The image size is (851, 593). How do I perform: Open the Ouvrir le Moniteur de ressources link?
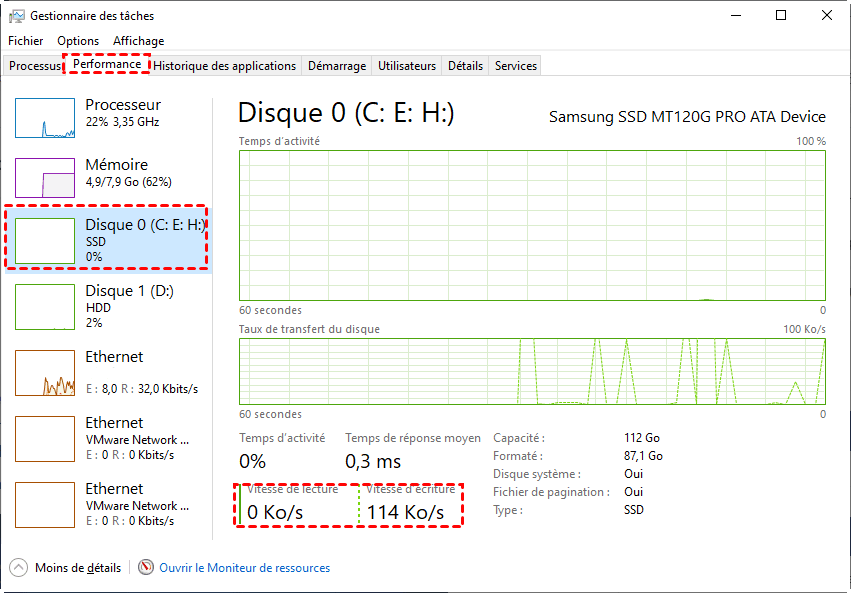pos(245,568)
